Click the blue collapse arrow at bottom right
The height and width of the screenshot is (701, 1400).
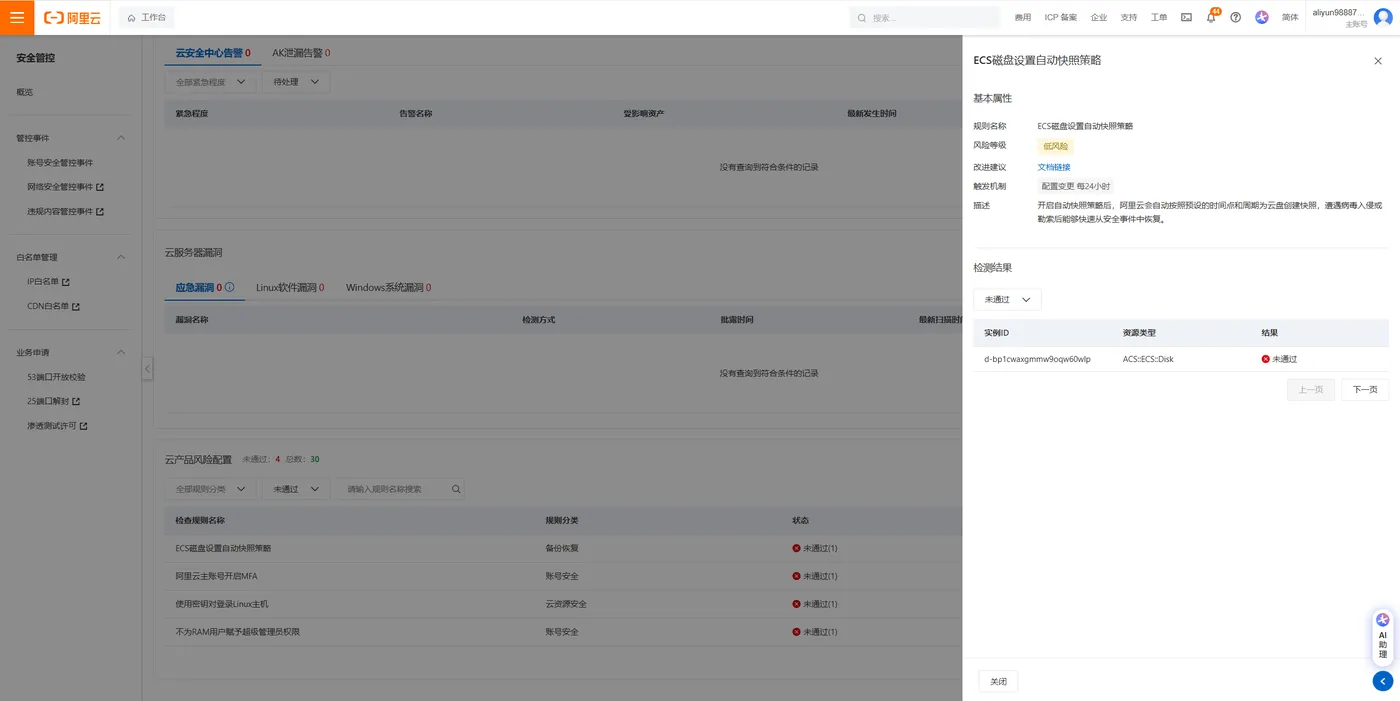(x=1383, y=681)
